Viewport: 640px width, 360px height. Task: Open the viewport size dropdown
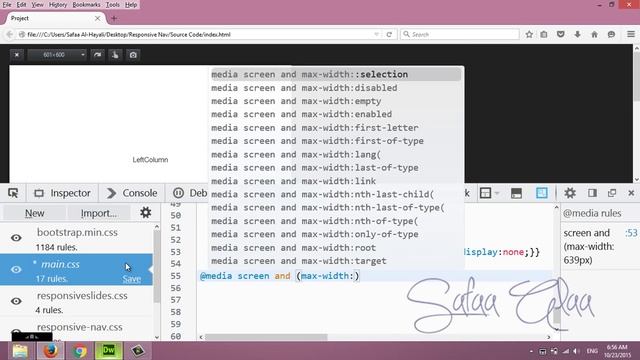[x=57, y=55]
